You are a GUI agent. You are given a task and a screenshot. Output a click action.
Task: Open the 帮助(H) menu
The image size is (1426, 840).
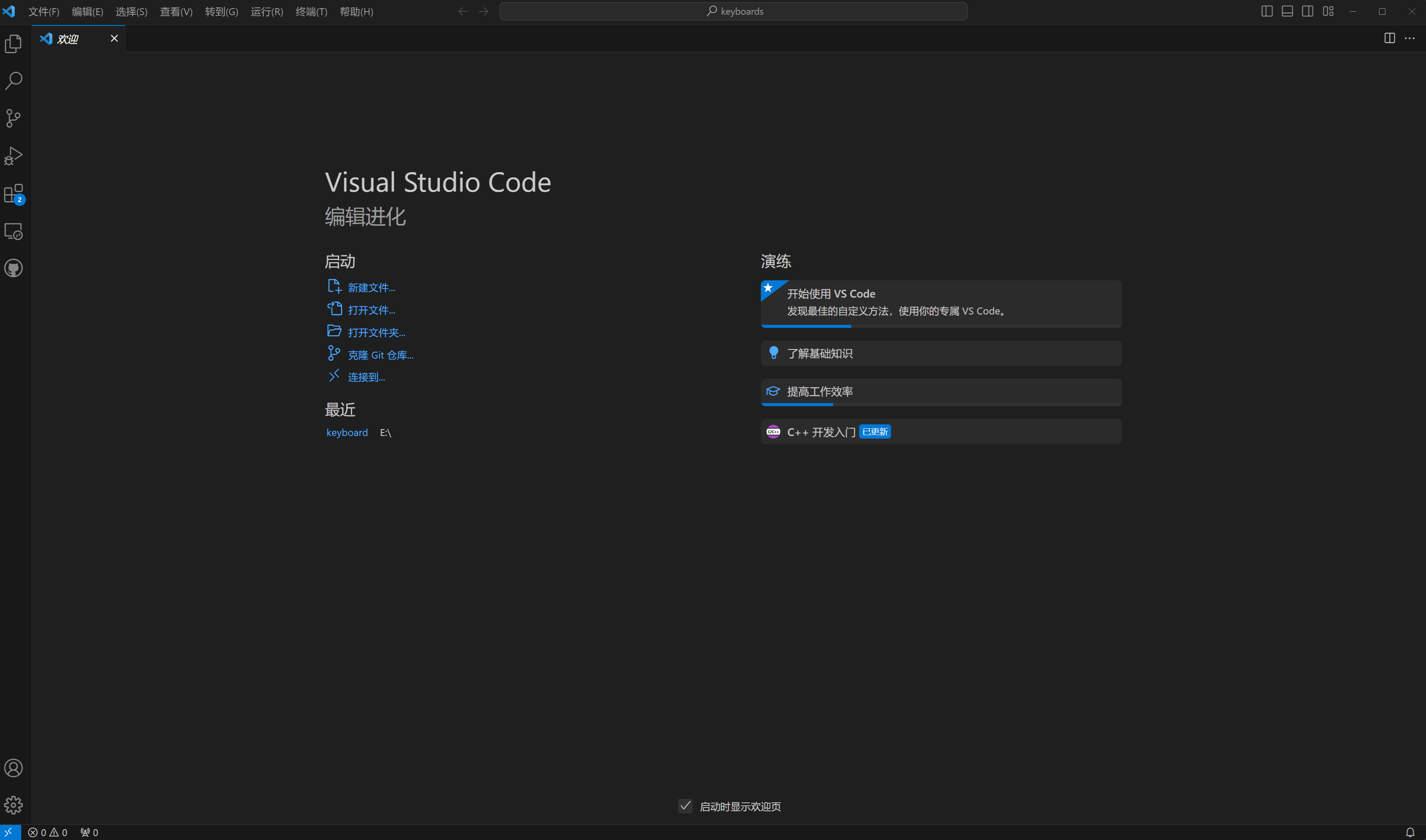(x=356, y=11)
